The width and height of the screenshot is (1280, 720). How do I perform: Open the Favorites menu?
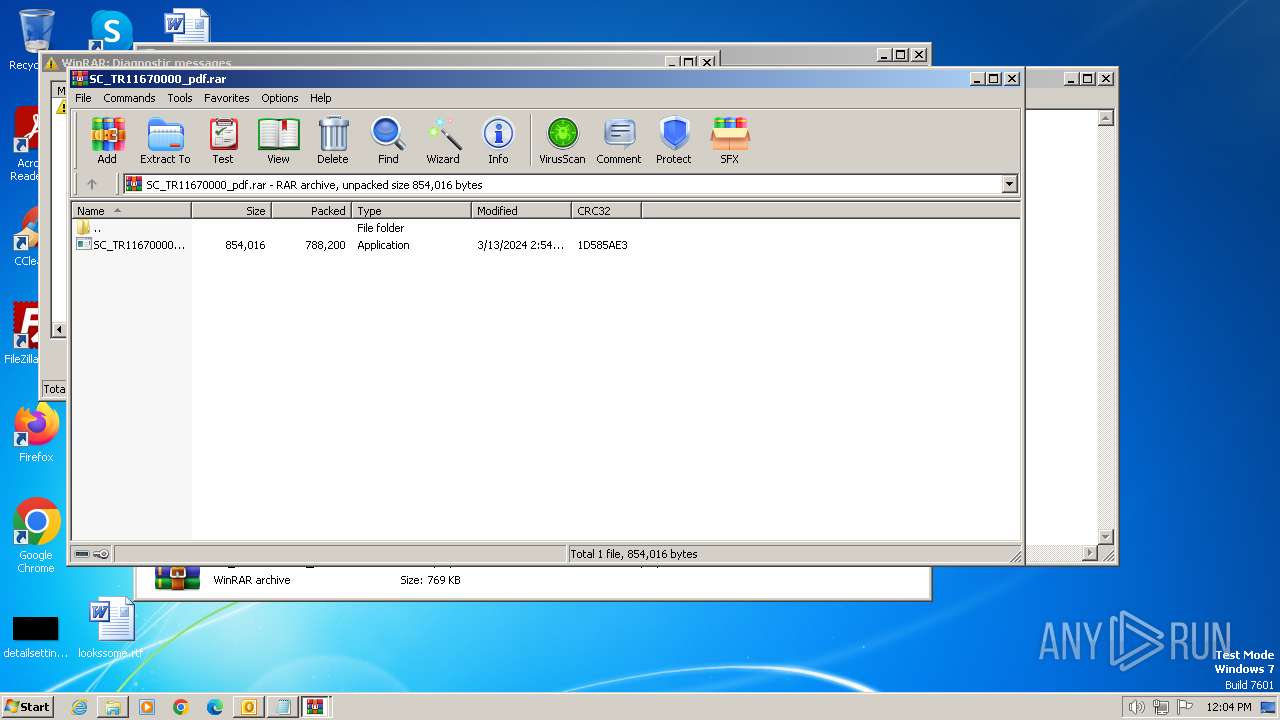(x=227, y=98)
